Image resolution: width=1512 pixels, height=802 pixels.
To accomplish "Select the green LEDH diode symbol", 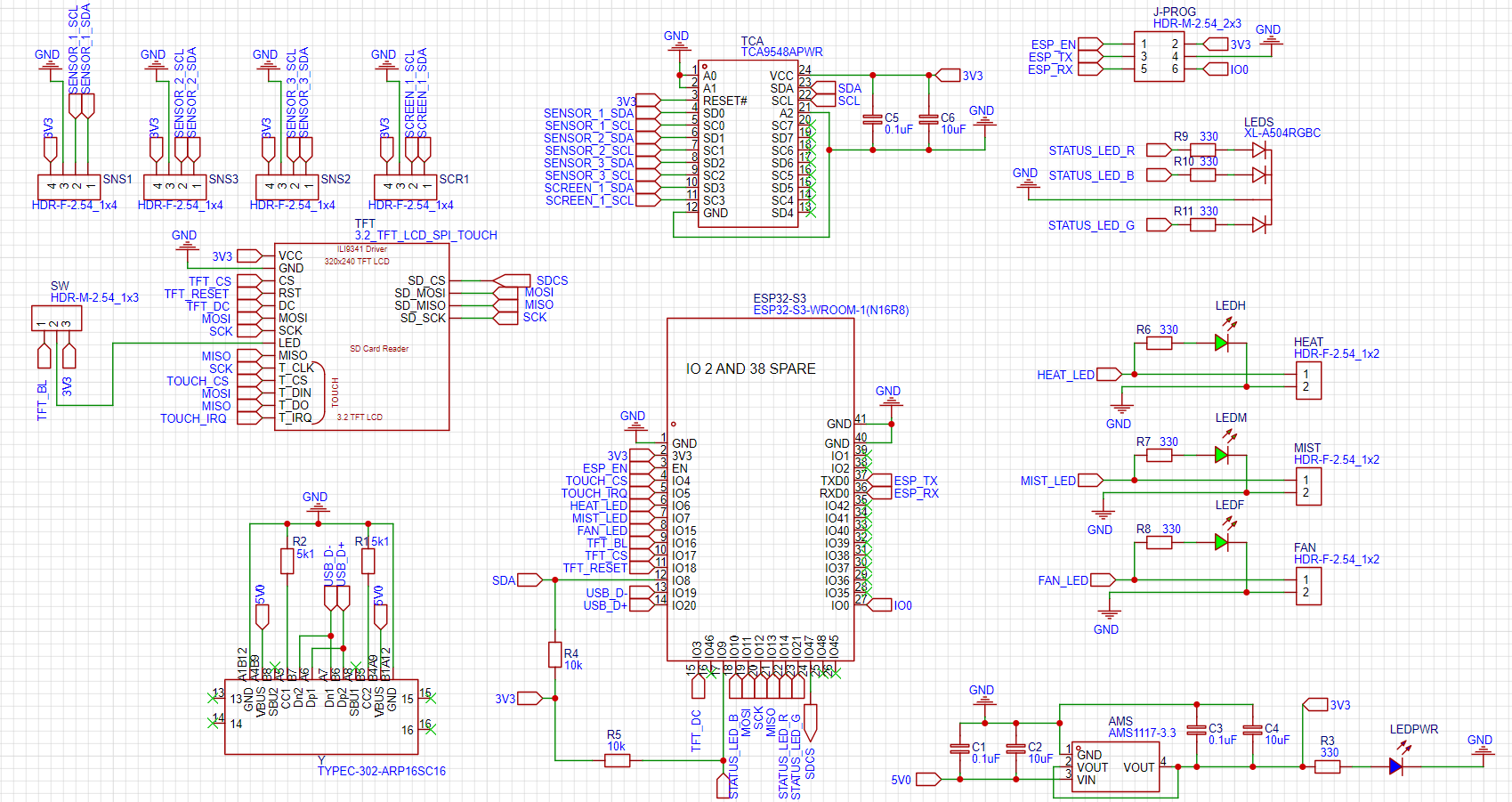I will (1221, 343).
